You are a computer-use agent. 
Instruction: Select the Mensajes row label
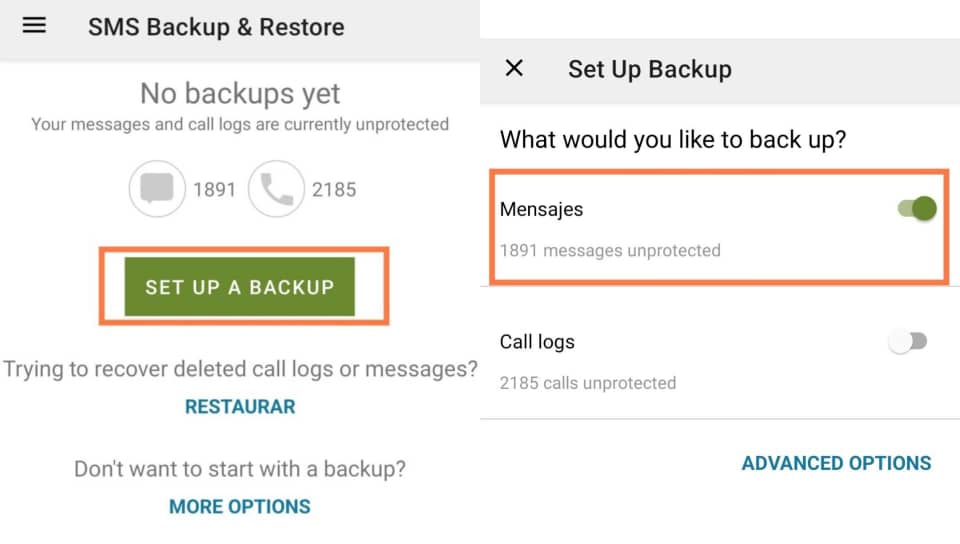pos(541,209)
